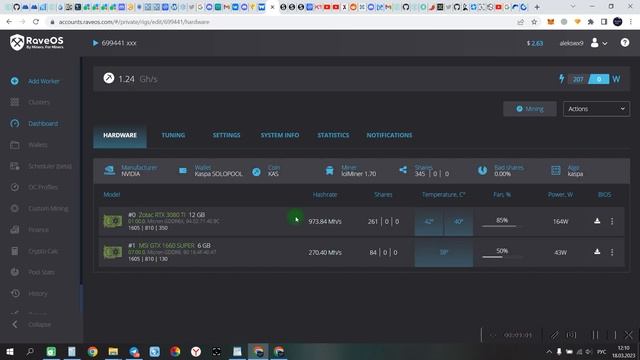Open the Actions dropdown
640x360 pixels.
[596, 109]
